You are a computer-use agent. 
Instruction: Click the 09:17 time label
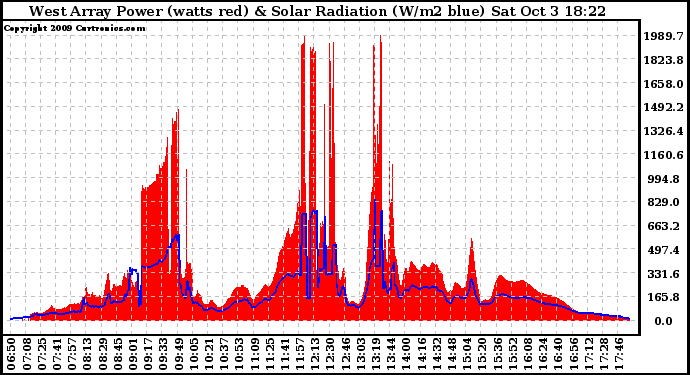tap(148, 354)
